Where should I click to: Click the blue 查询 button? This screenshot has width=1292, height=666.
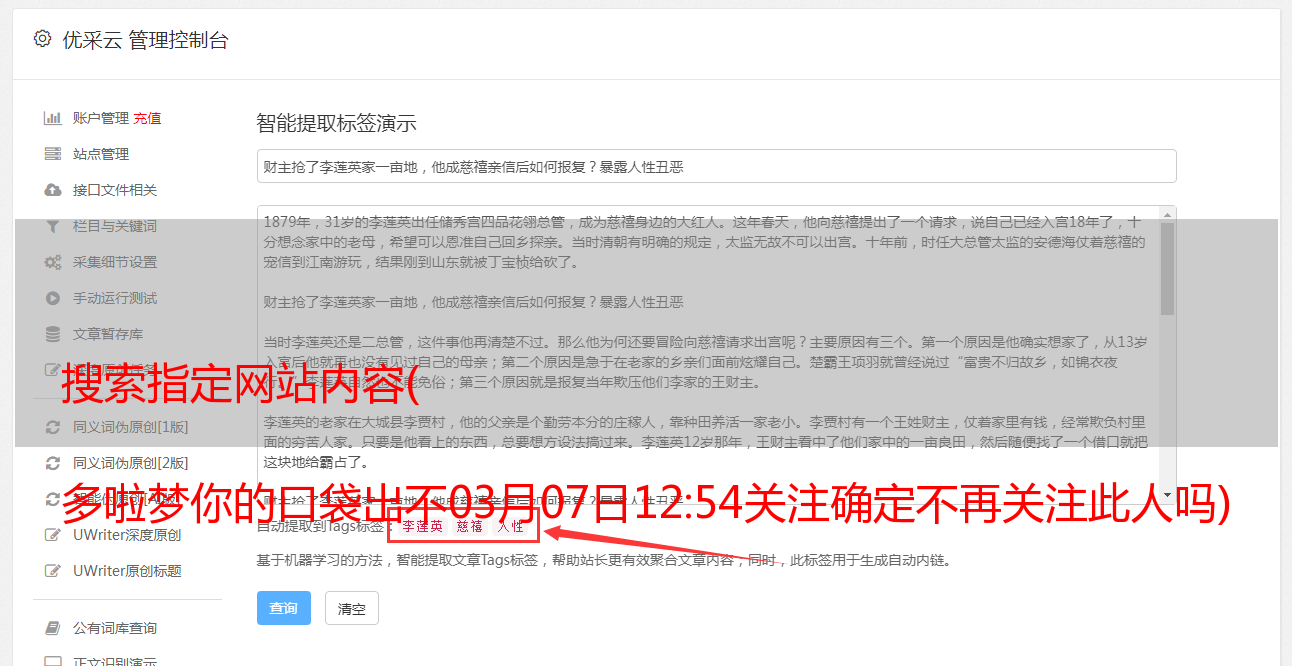(x=284, y=608)
